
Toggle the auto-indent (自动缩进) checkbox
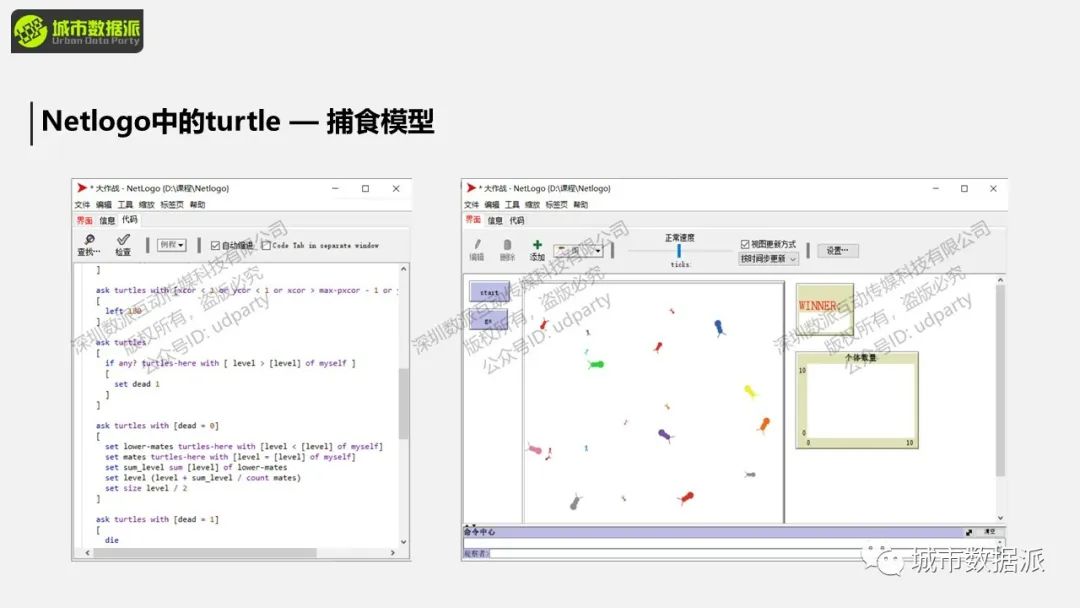click(215, 245)
